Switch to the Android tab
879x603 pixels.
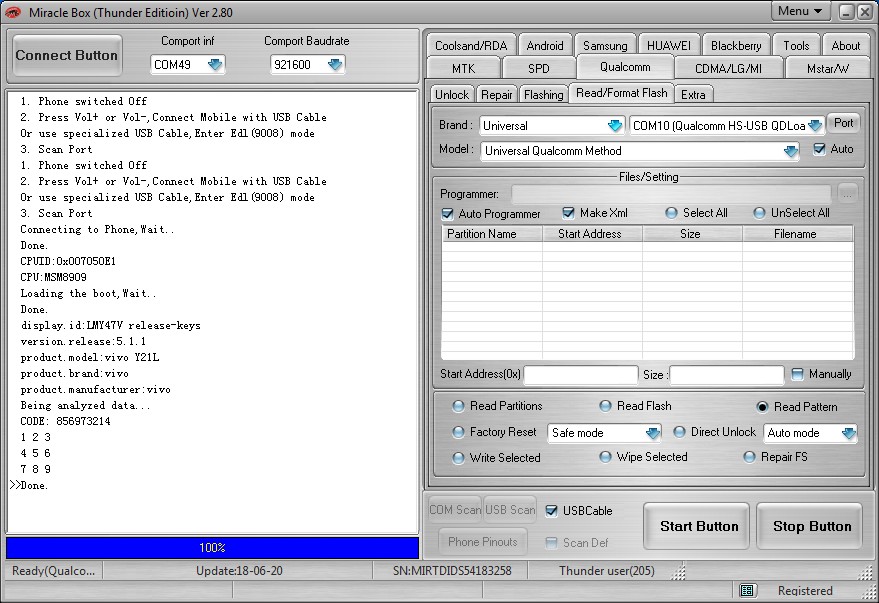(545, 45)
